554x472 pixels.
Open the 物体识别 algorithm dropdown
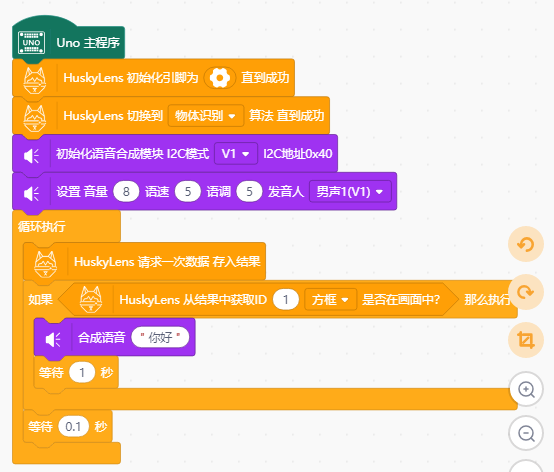(206, 116)
